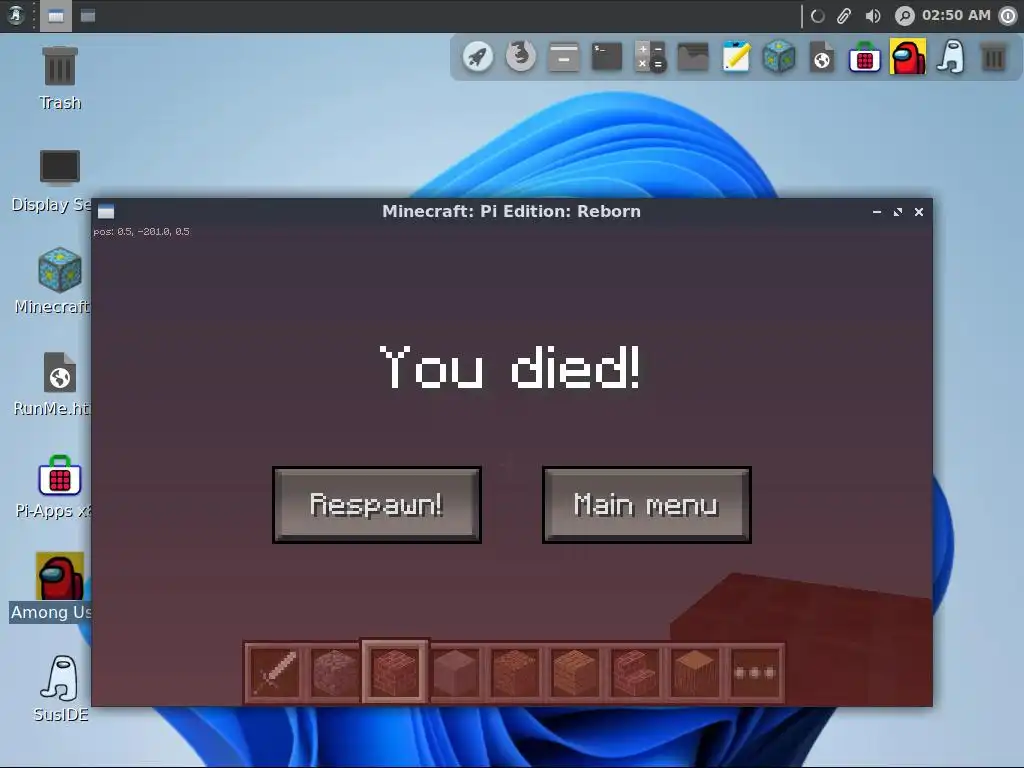Switch to the highlighted taskbar window
Screen dimensions: 1024x768
(56, 16)
